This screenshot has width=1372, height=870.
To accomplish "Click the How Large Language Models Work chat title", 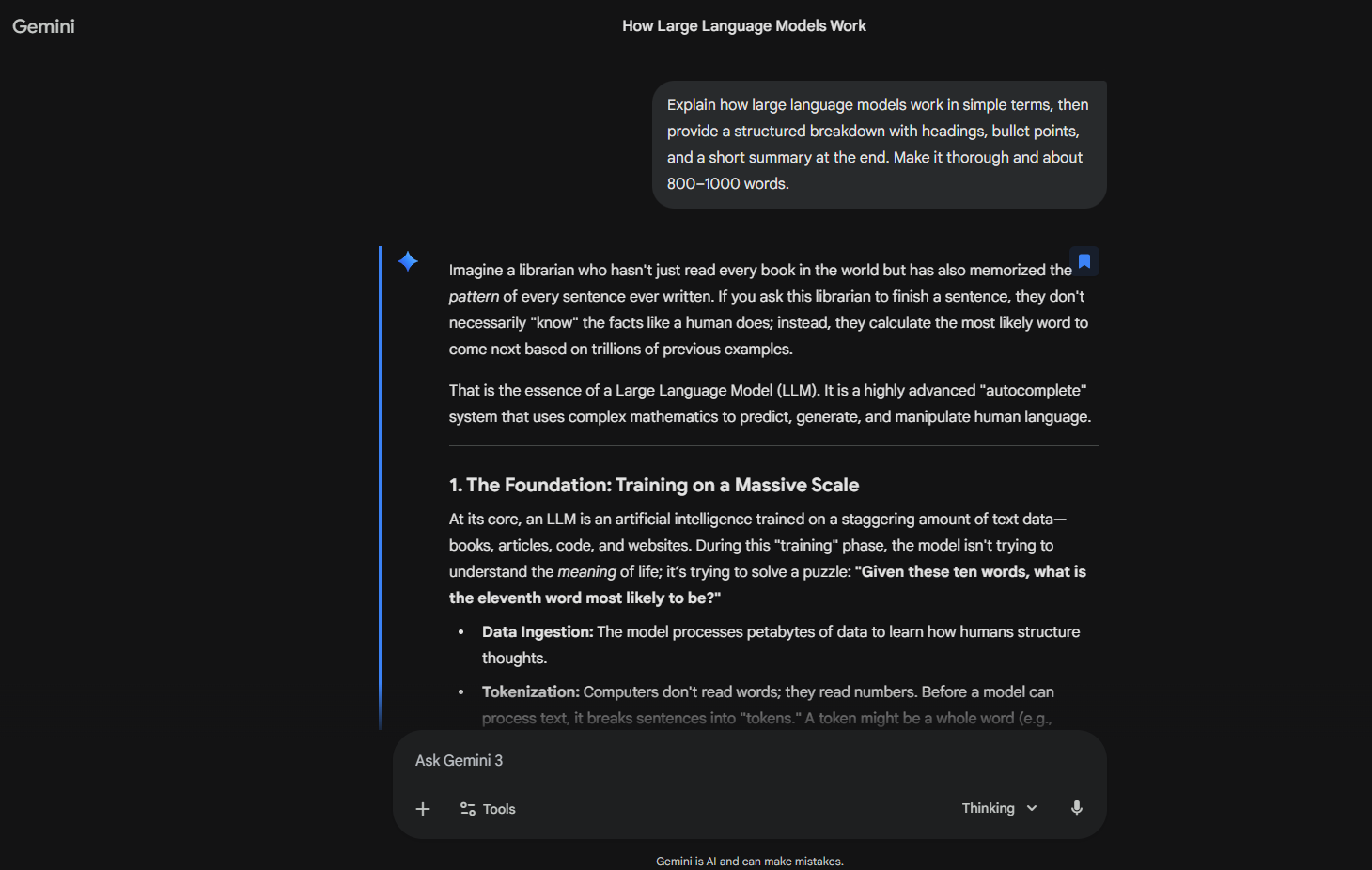I will click(743, 25).
